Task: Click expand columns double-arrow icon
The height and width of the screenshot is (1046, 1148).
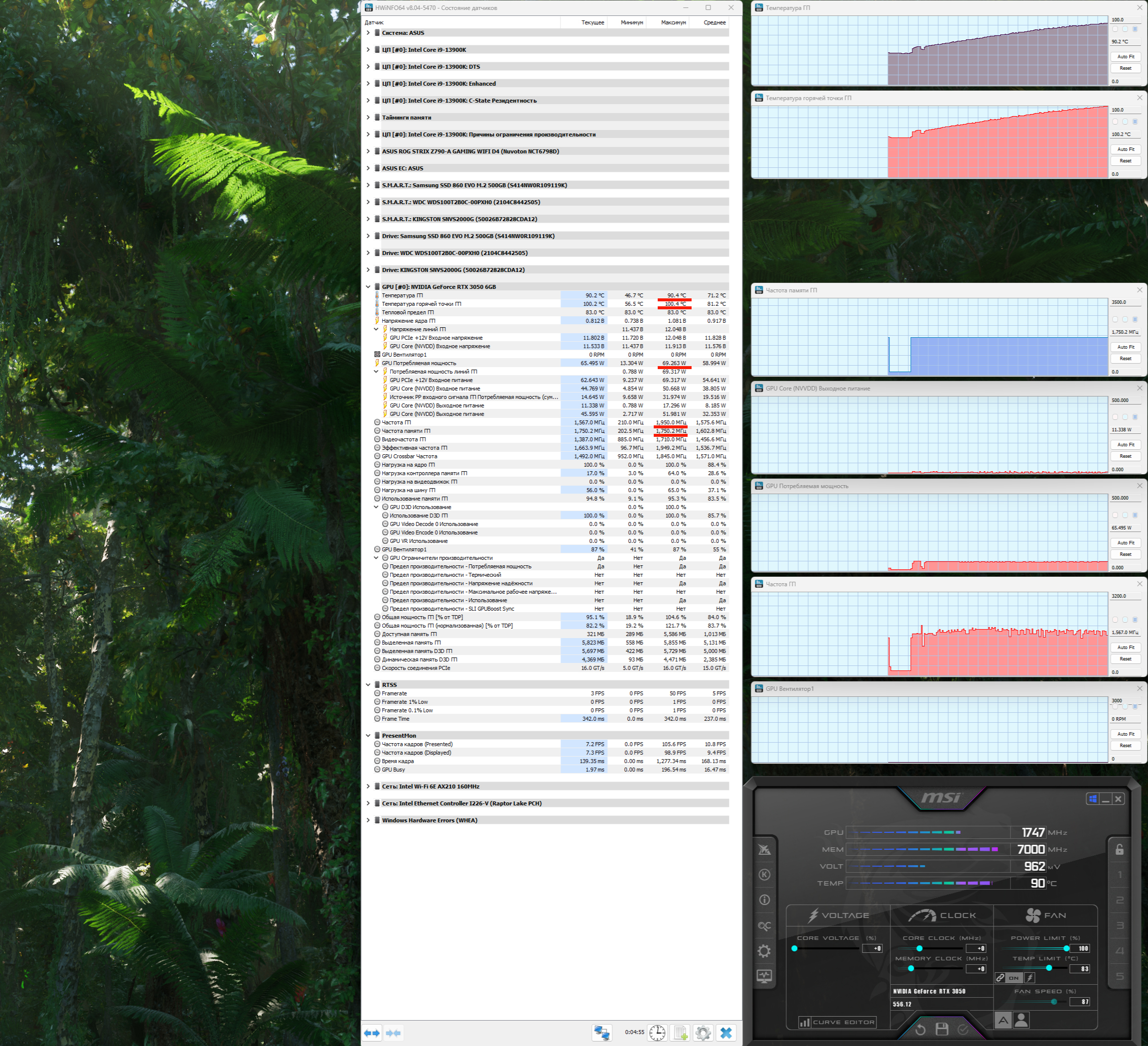Action: (x=372, y=1033)
